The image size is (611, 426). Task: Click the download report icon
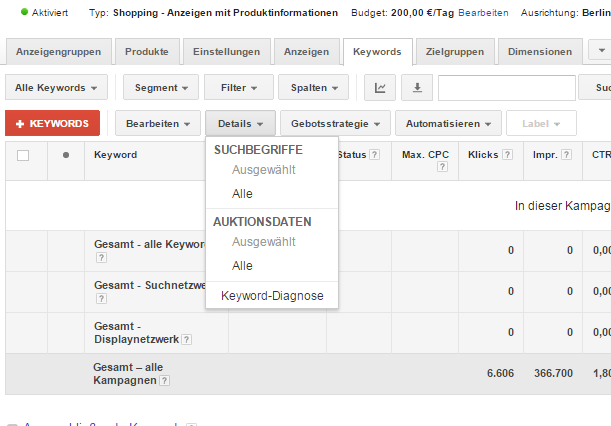(x=417, y=88)
